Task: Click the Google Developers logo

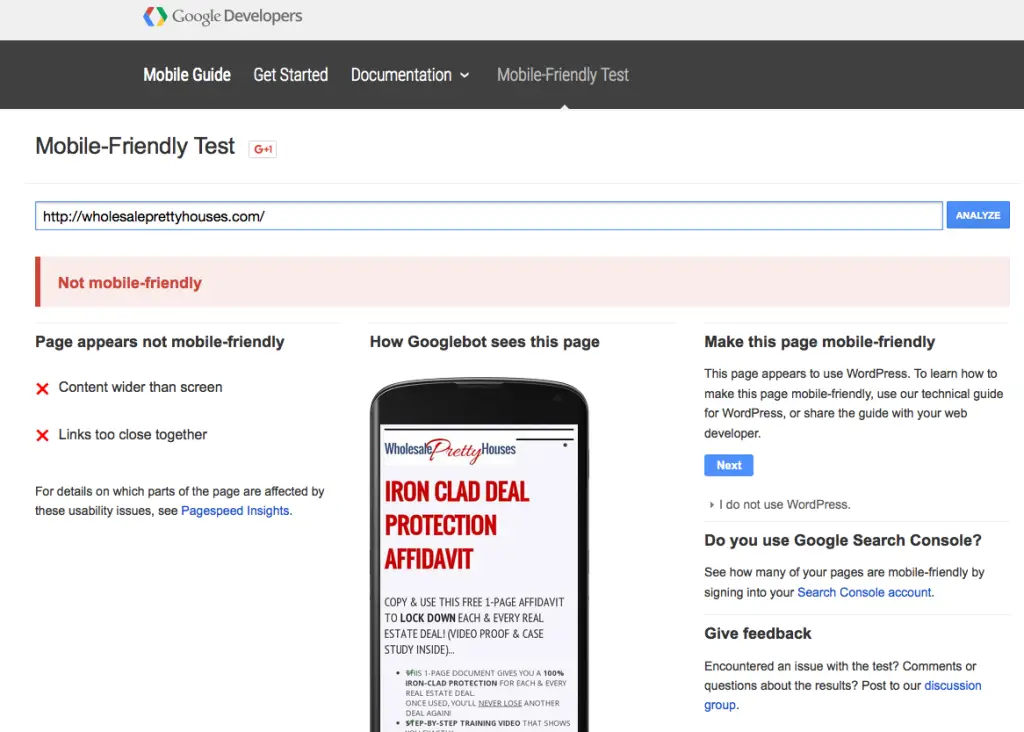Action: coord(223,16)
